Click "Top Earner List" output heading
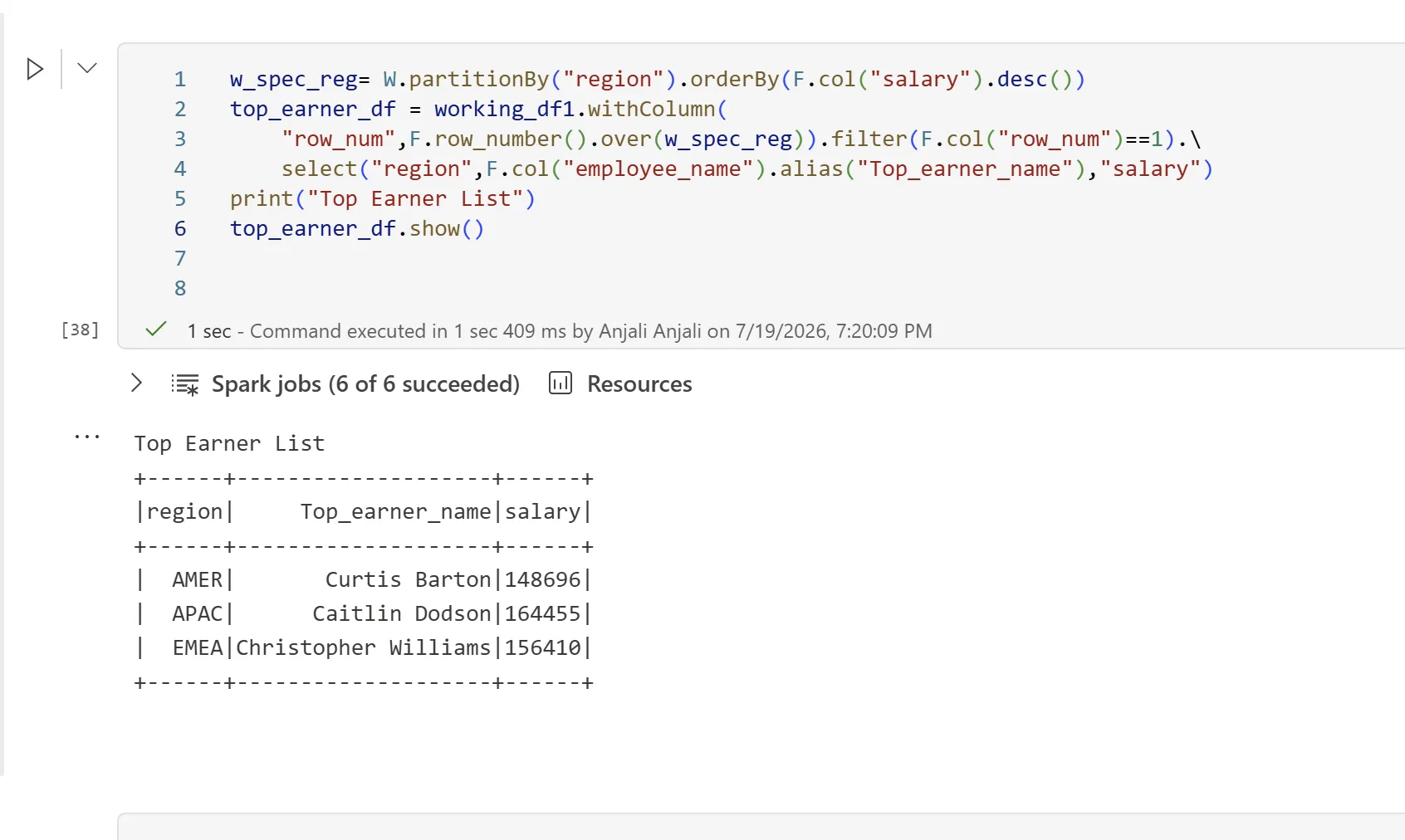Screen dimensions: 1405x840 pyautogui.click(x=229, y=443)
